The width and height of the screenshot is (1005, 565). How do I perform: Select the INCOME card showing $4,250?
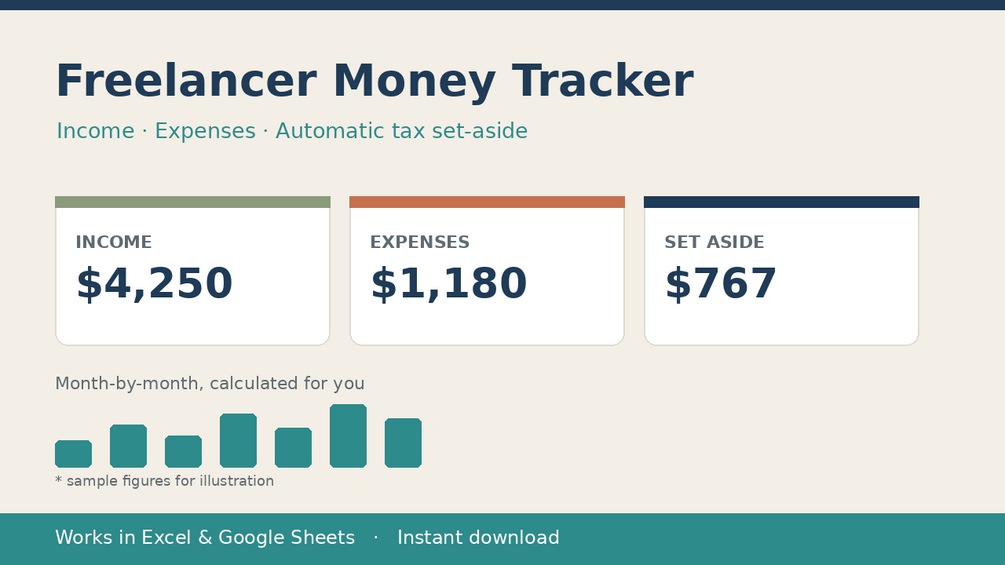coord(192,271)
